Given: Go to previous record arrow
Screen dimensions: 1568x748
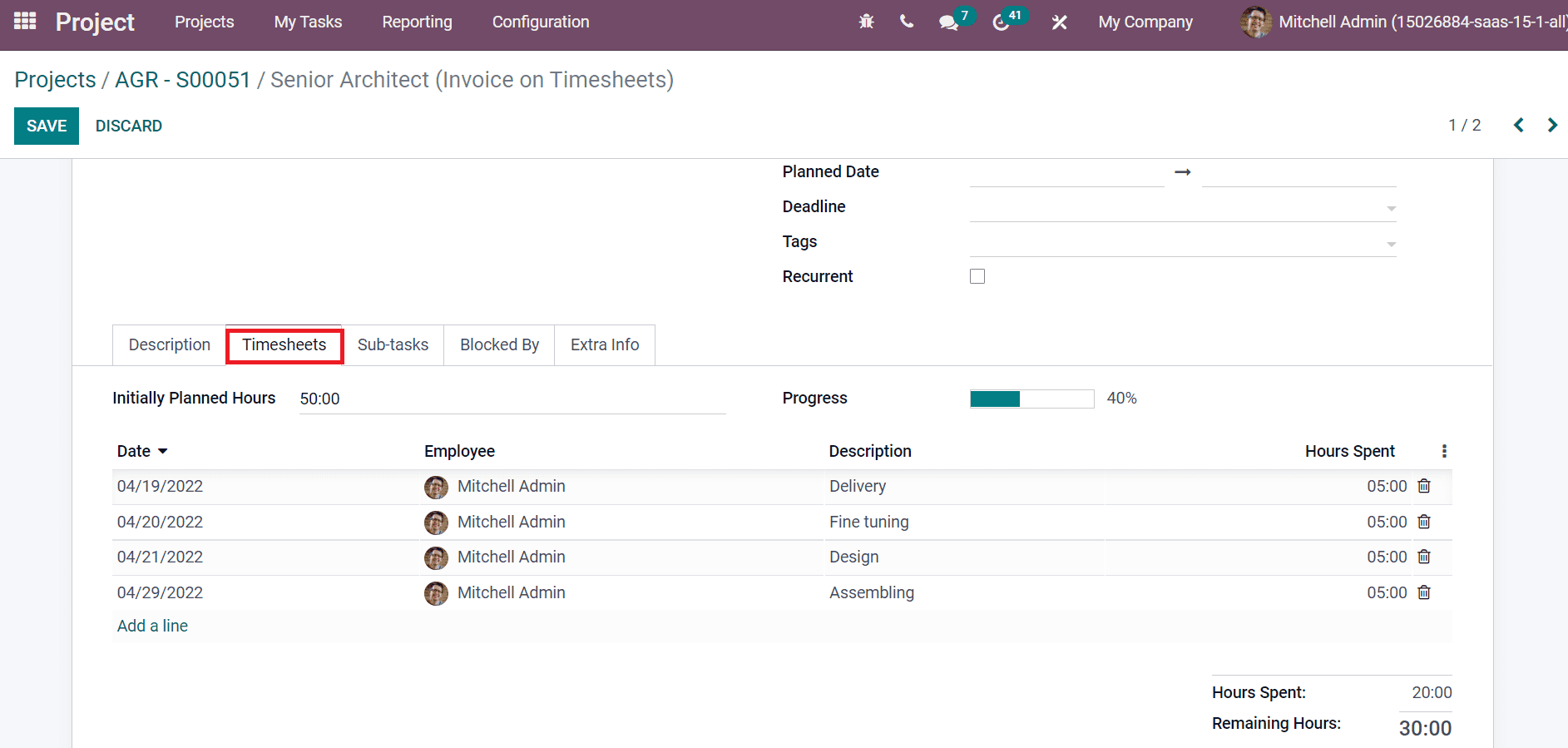Looking at the screenshot, I should point(1519,125).
